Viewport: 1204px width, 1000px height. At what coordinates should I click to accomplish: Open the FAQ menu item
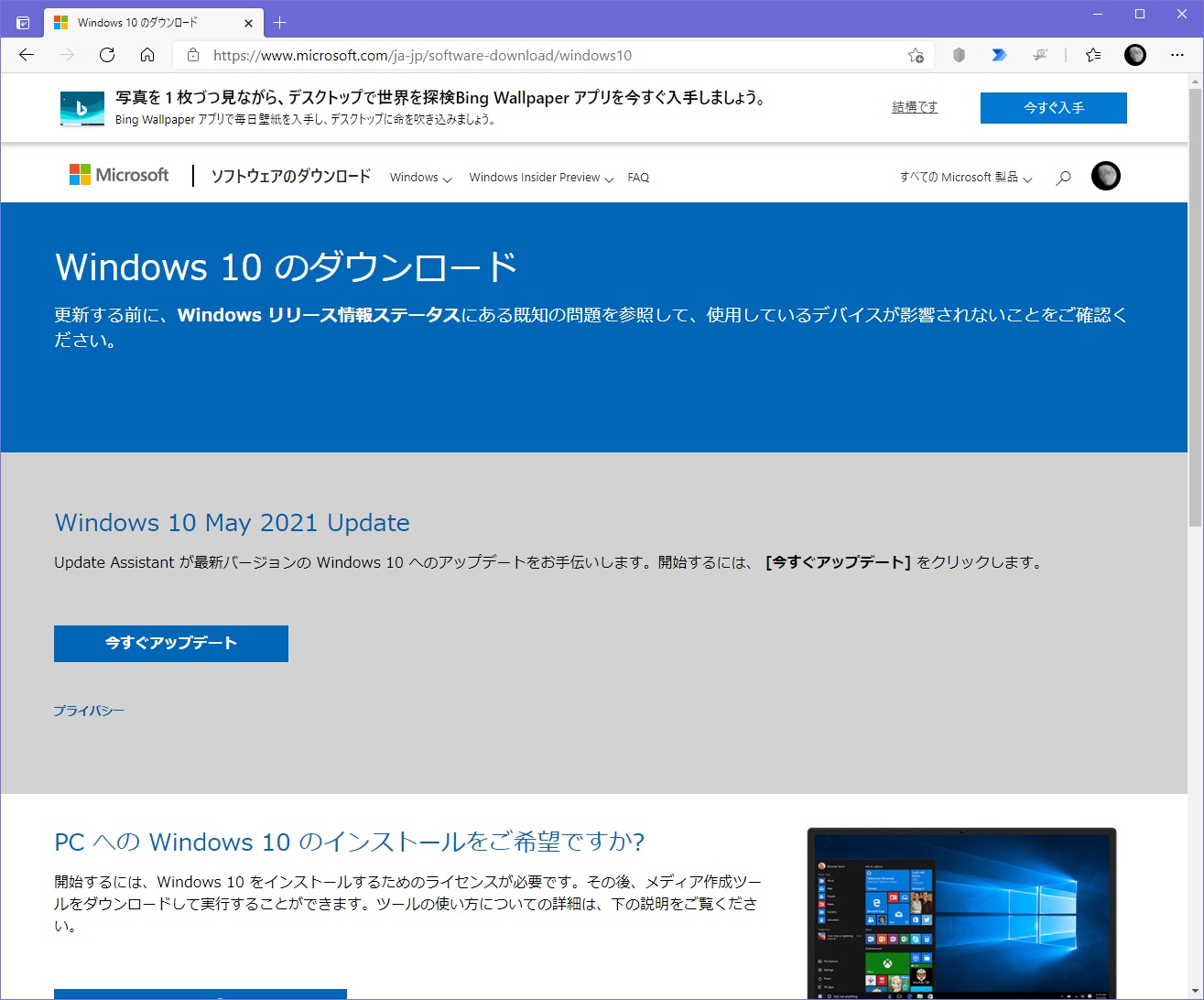point(638,178)
